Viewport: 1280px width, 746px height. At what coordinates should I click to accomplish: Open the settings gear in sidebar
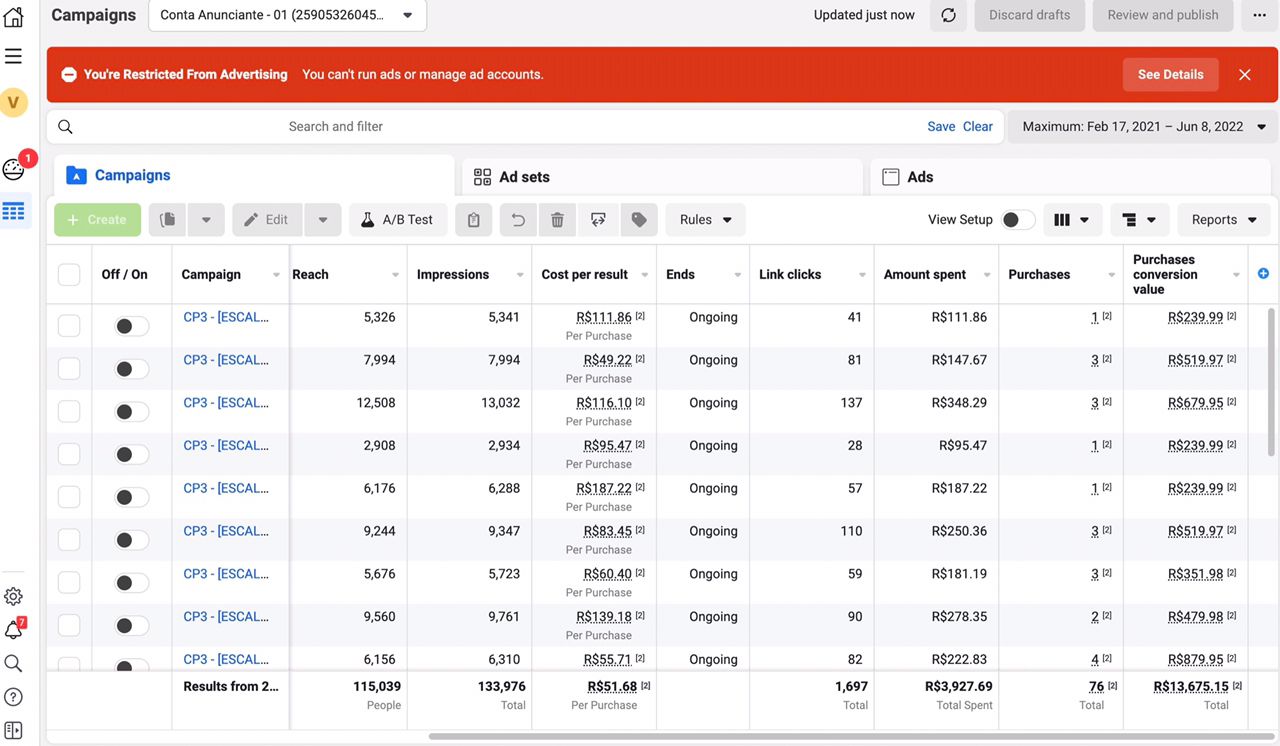[x=14, y=597]
